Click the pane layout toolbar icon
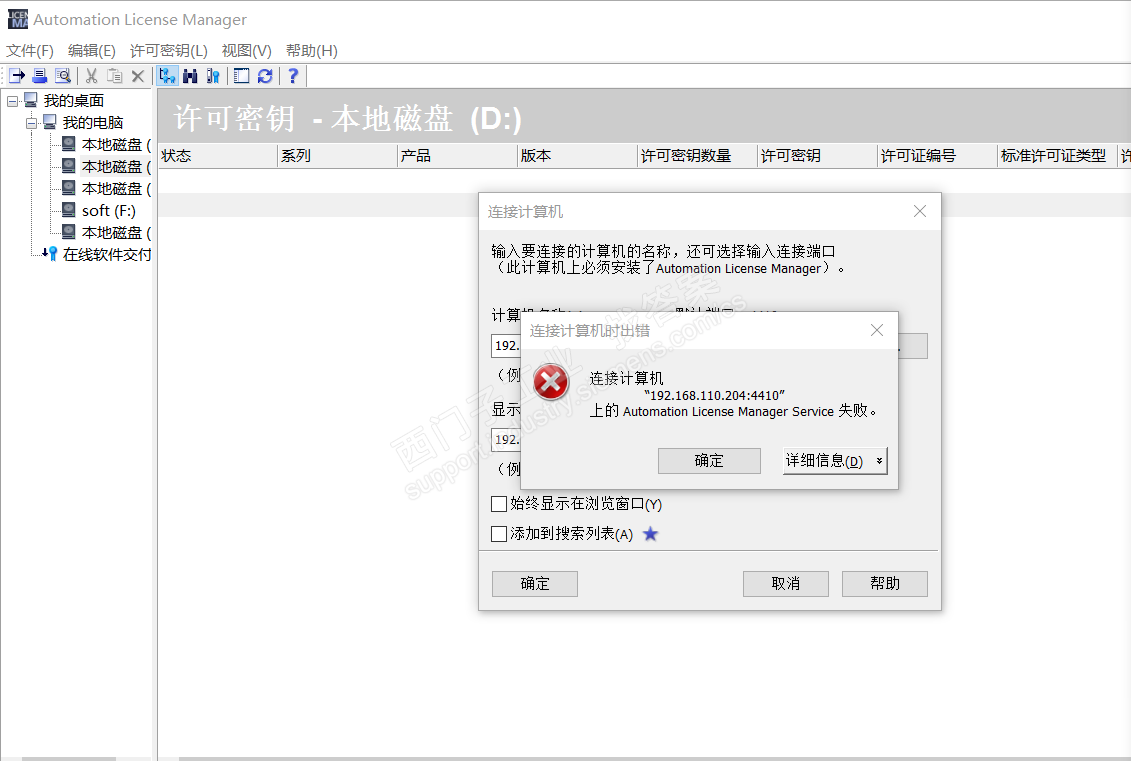Viewport: 1131px width, 761px height. (x=242, y=76)
